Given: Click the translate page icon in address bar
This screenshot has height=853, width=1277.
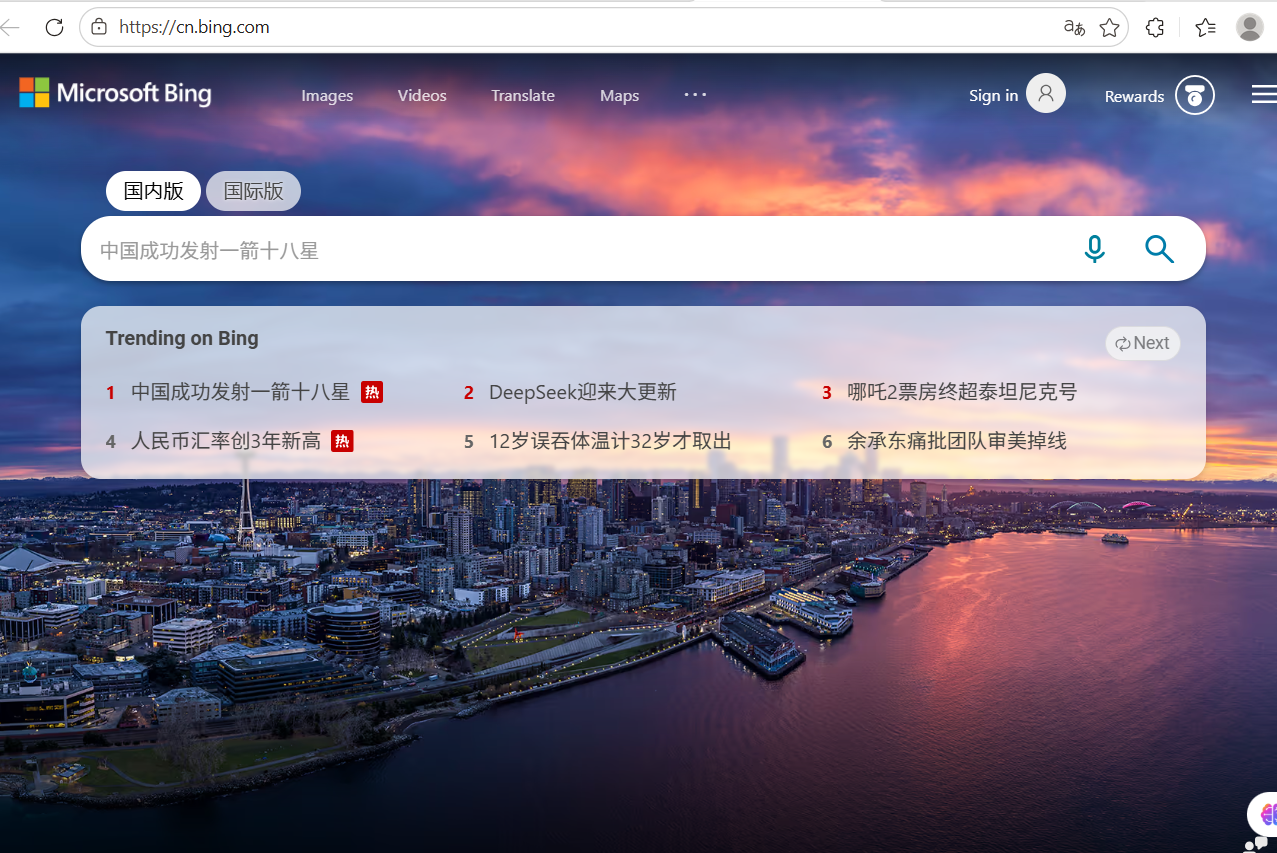Looking at the screenshot, I should pyautogui.click(x=1075, y=27).
